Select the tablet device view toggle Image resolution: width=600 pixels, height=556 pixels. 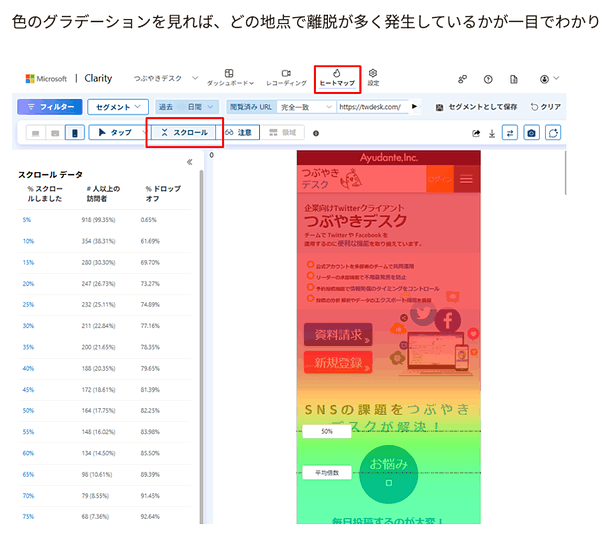click(55, 133)
